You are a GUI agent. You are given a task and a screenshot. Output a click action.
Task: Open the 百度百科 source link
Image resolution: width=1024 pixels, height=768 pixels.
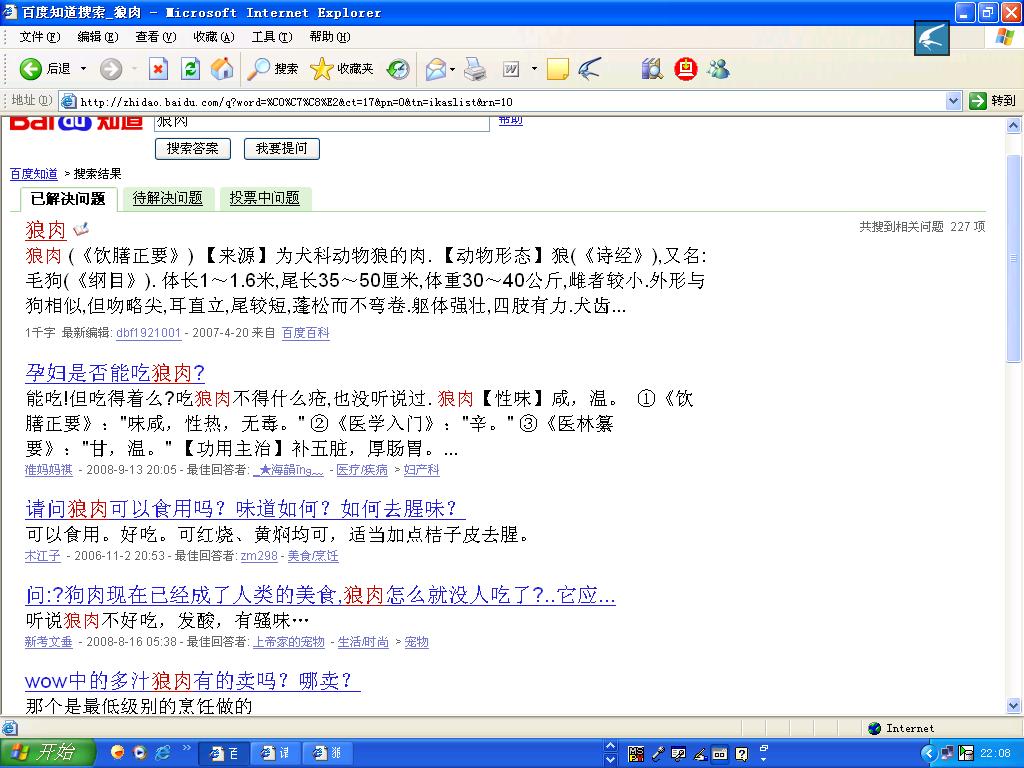point(306,333)
